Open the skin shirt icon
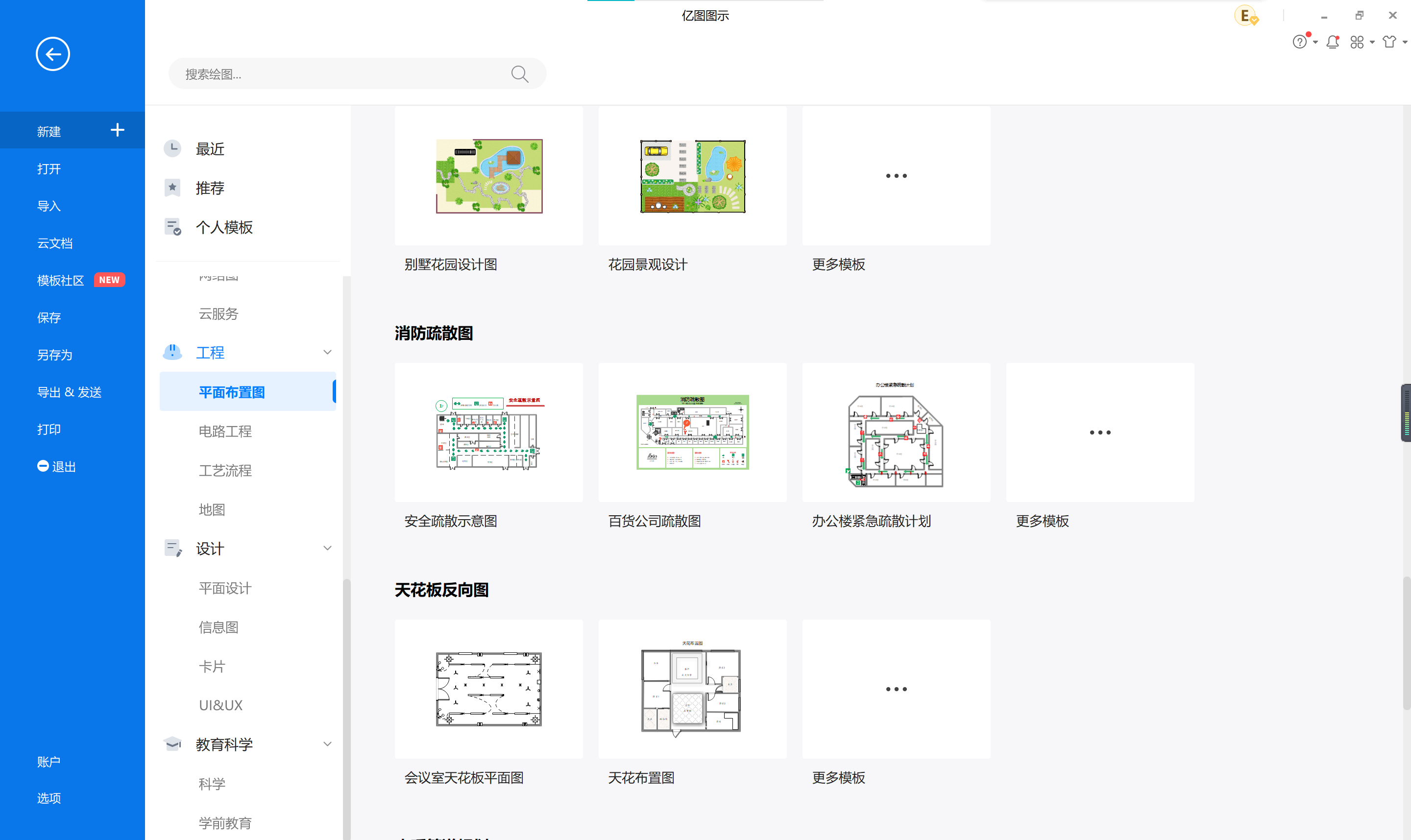This screenshot has height=840, width=1411. (x=1389, y=42)
